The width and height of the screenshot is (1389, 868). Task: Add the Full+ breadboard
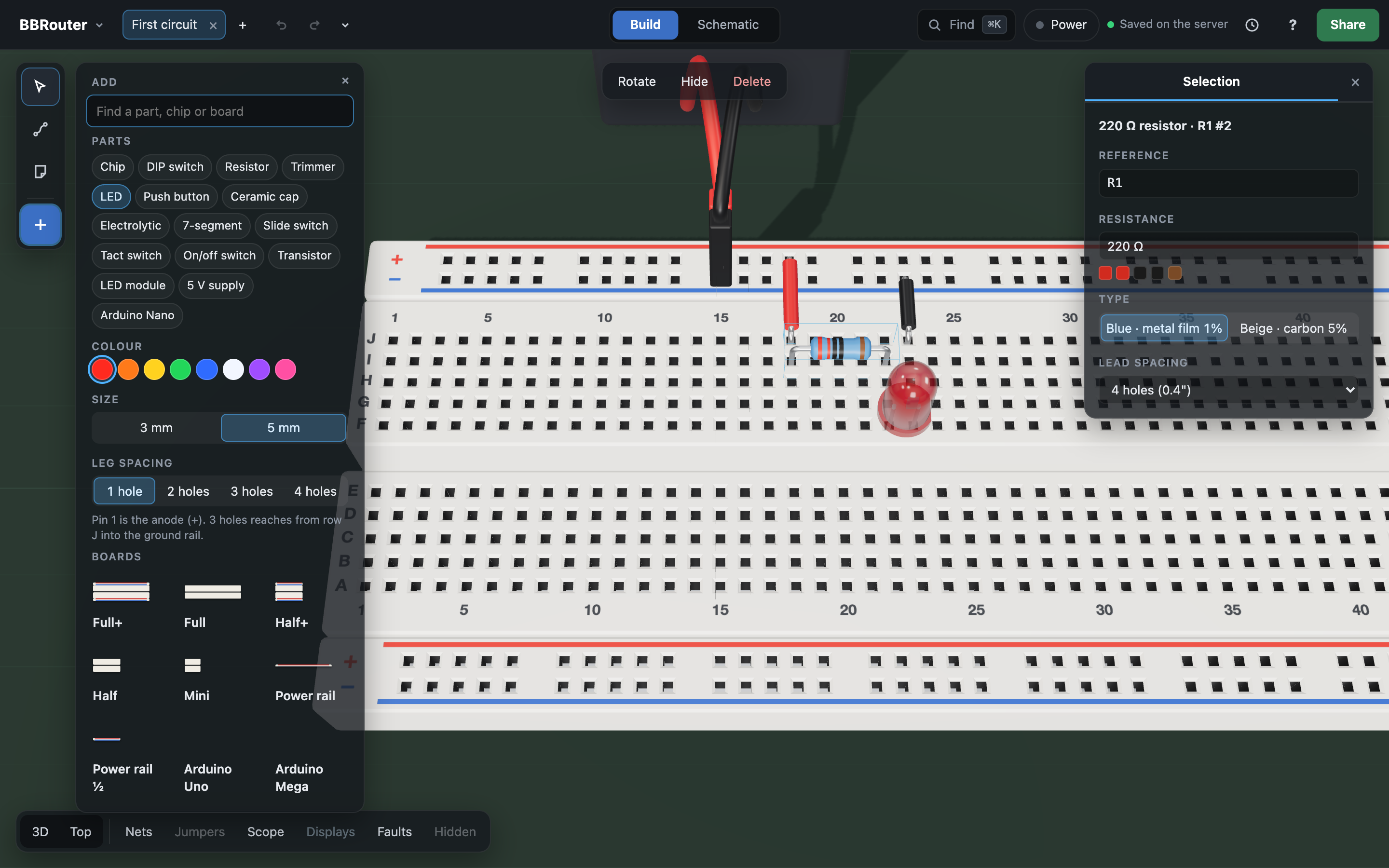click(121, 605)
